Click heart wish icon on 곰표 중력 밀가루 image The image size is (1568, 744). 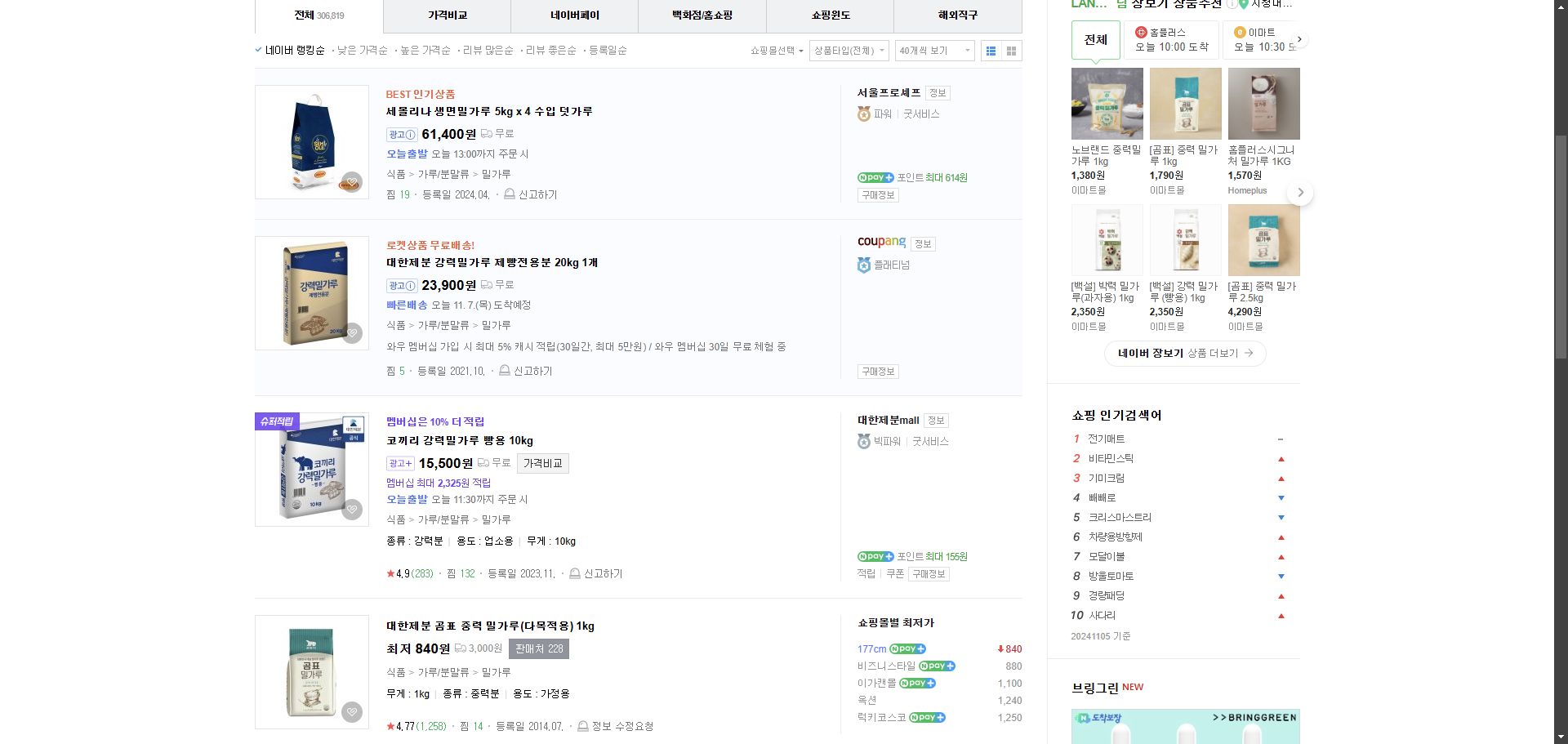click(x=352, y=712)
